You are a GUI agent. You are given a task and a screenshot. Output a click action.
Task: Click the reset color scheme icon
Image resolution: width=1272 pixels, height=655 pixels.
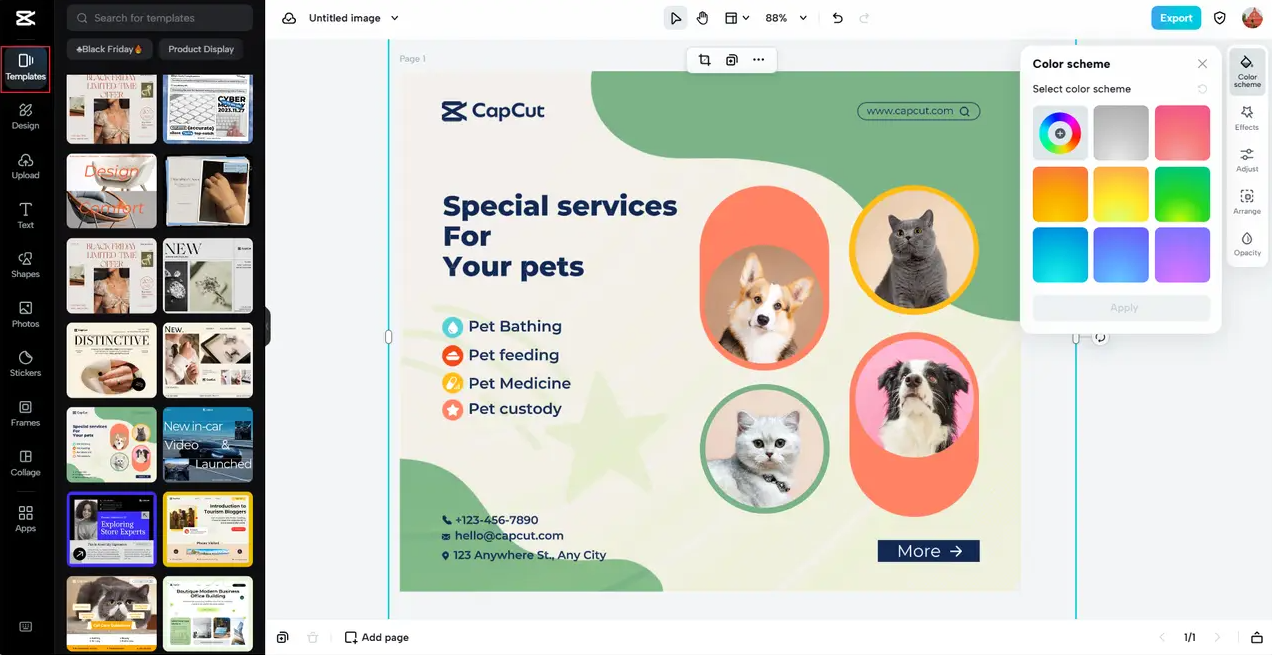click(x=1202, y=89)
